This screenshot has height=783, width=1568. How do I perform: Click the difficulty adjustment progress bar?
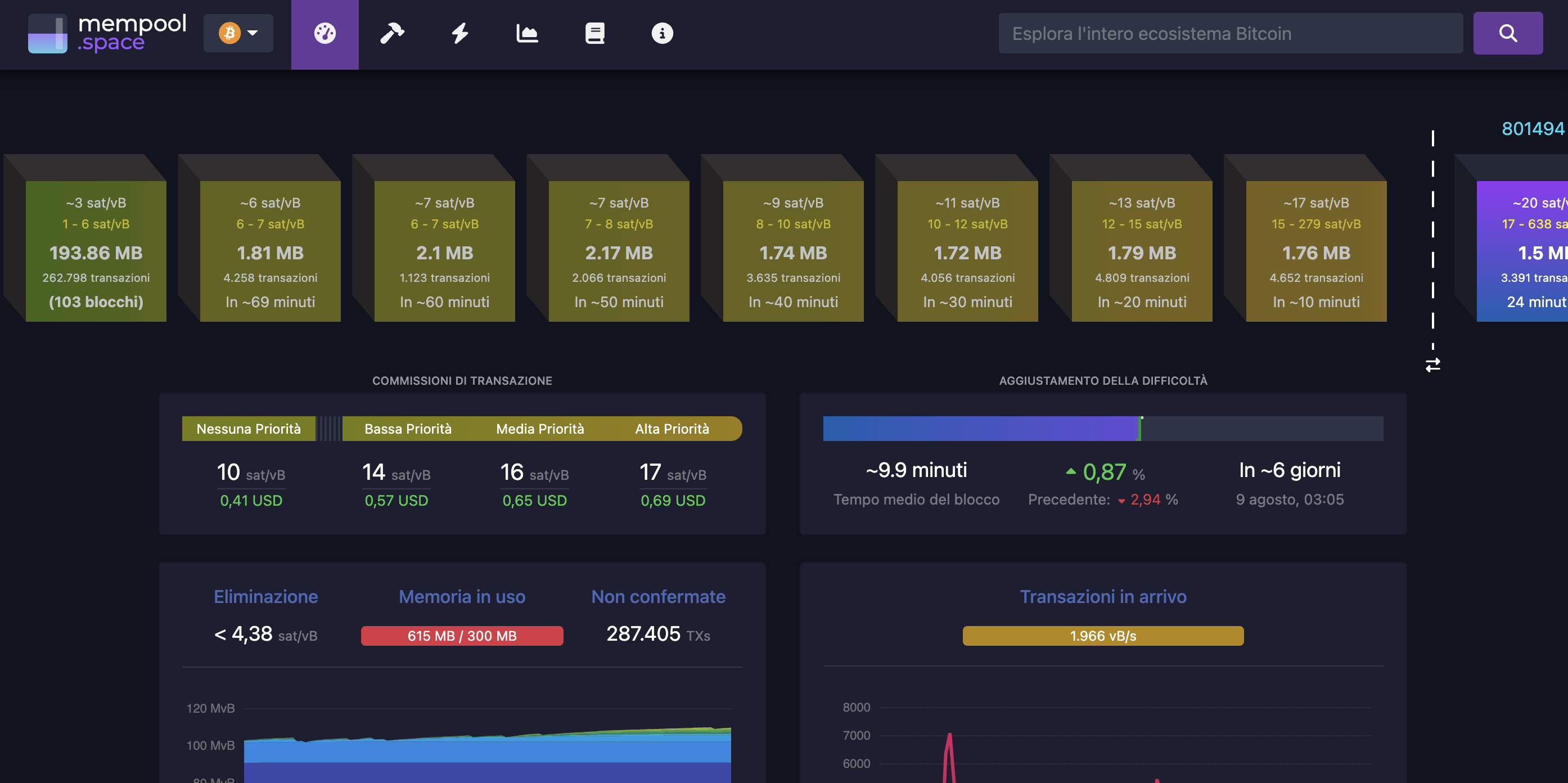coord(1103,429)
